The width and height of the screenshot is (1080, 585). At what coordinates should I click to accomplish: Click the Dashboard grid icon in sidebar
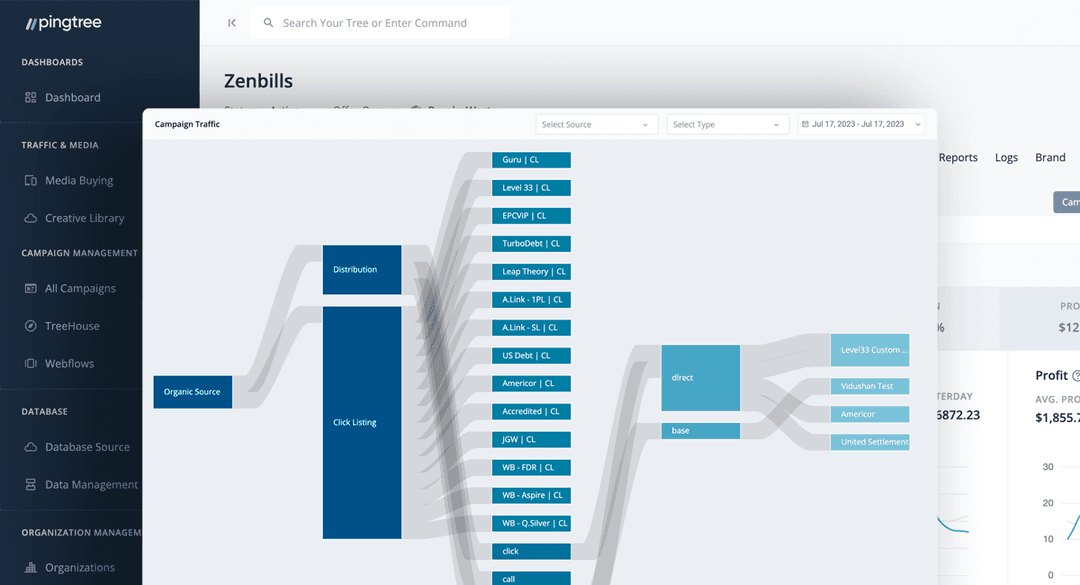click(x=30, y=98)
